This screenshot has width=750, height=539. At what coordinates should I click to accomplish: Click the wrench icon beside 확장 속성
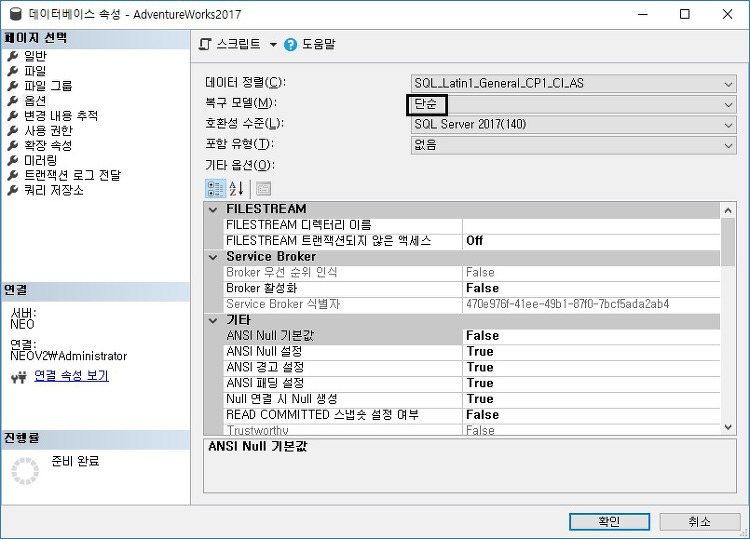13,145
